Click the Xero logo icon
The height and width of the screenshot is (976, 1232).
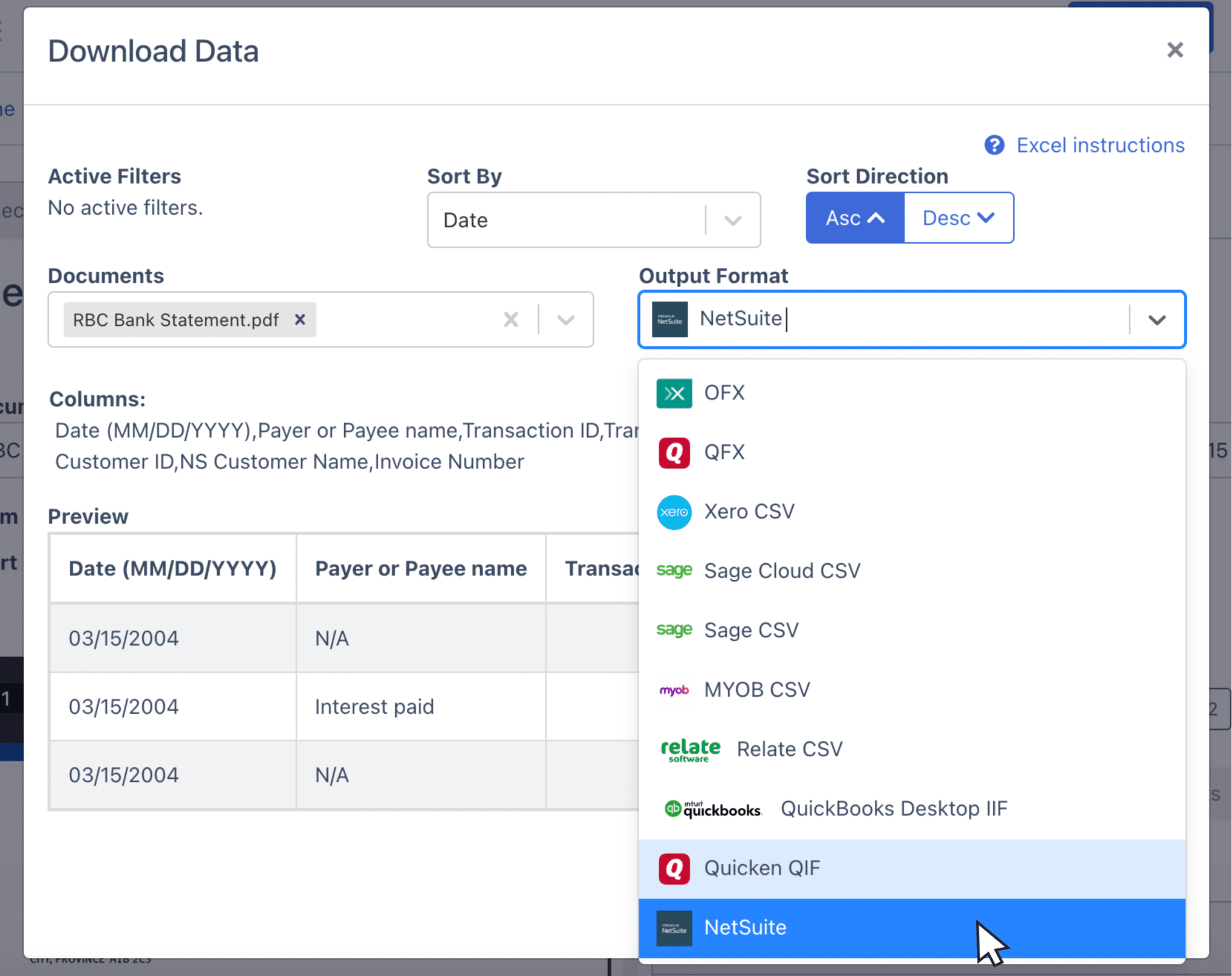point(674,512)
